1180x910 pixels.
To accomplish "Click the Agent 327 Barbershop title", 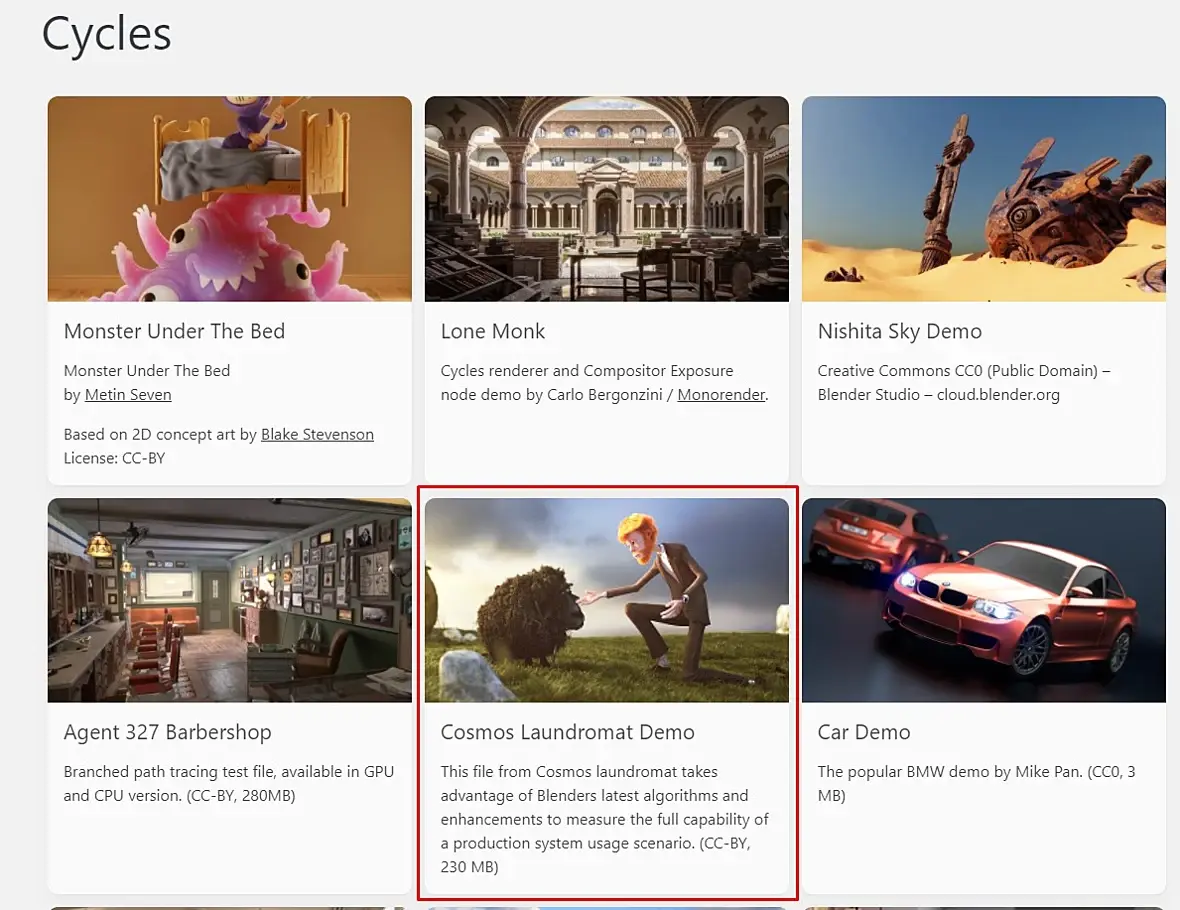I will [x=168, y=732].
